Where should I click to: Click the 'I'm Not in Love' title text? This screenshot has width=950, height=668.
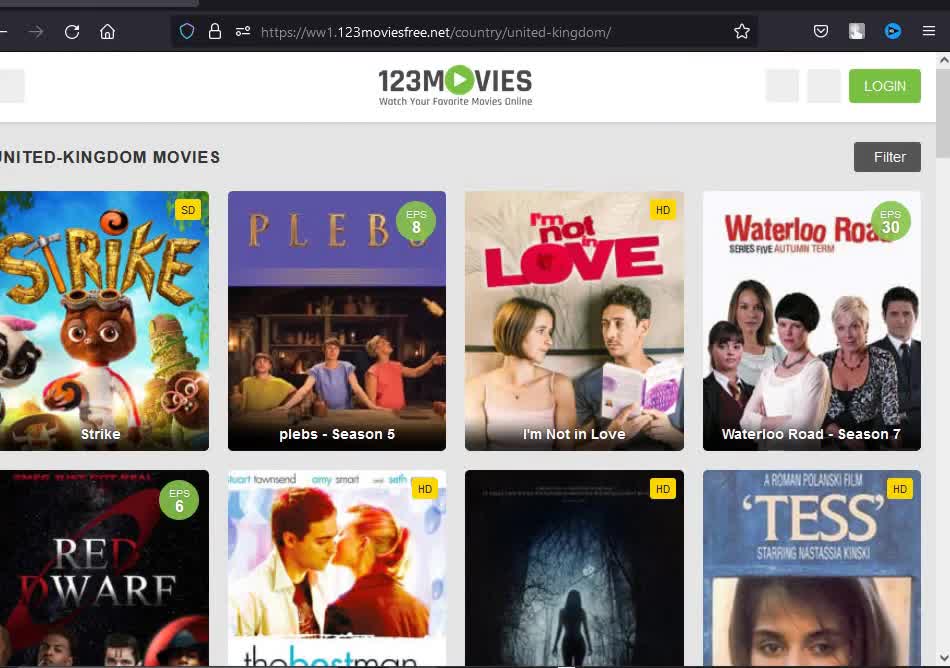click(x=574, y=434)
